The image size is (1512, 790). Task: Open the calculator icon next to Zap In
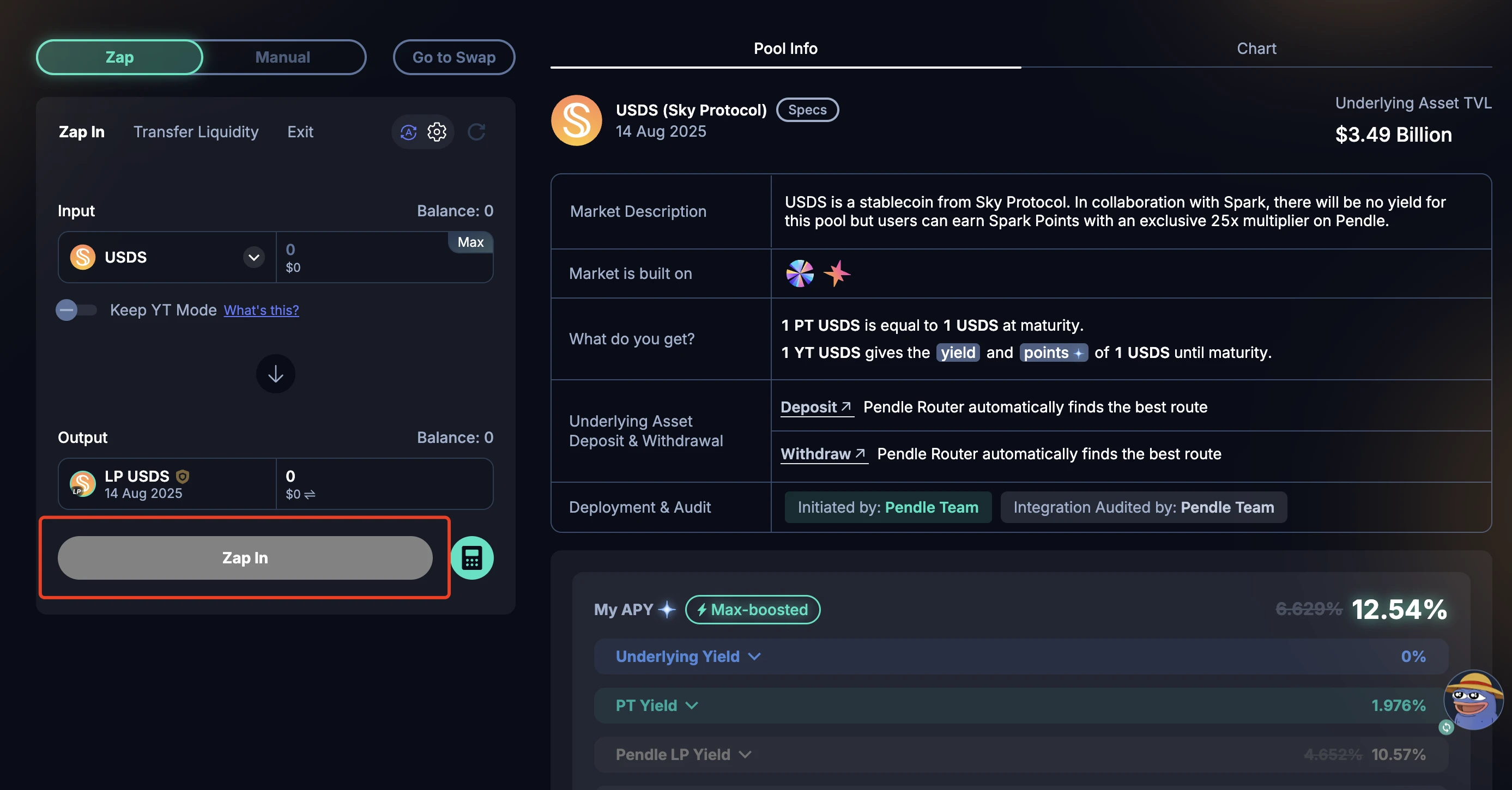(471, 558)
